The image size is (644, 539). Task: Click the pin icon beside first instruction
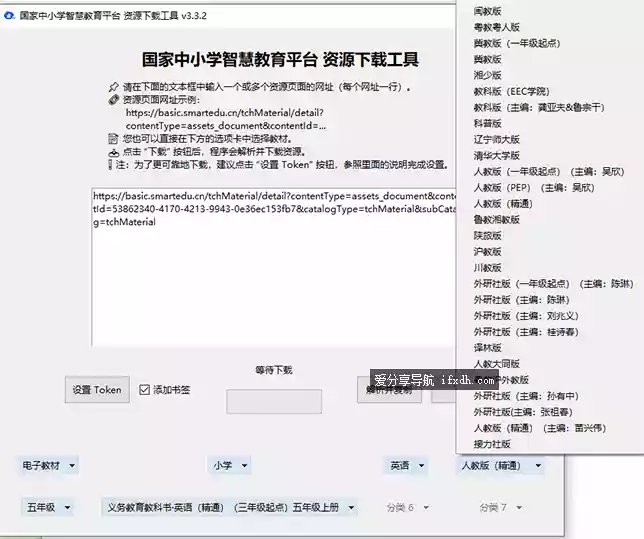[114, 87]
